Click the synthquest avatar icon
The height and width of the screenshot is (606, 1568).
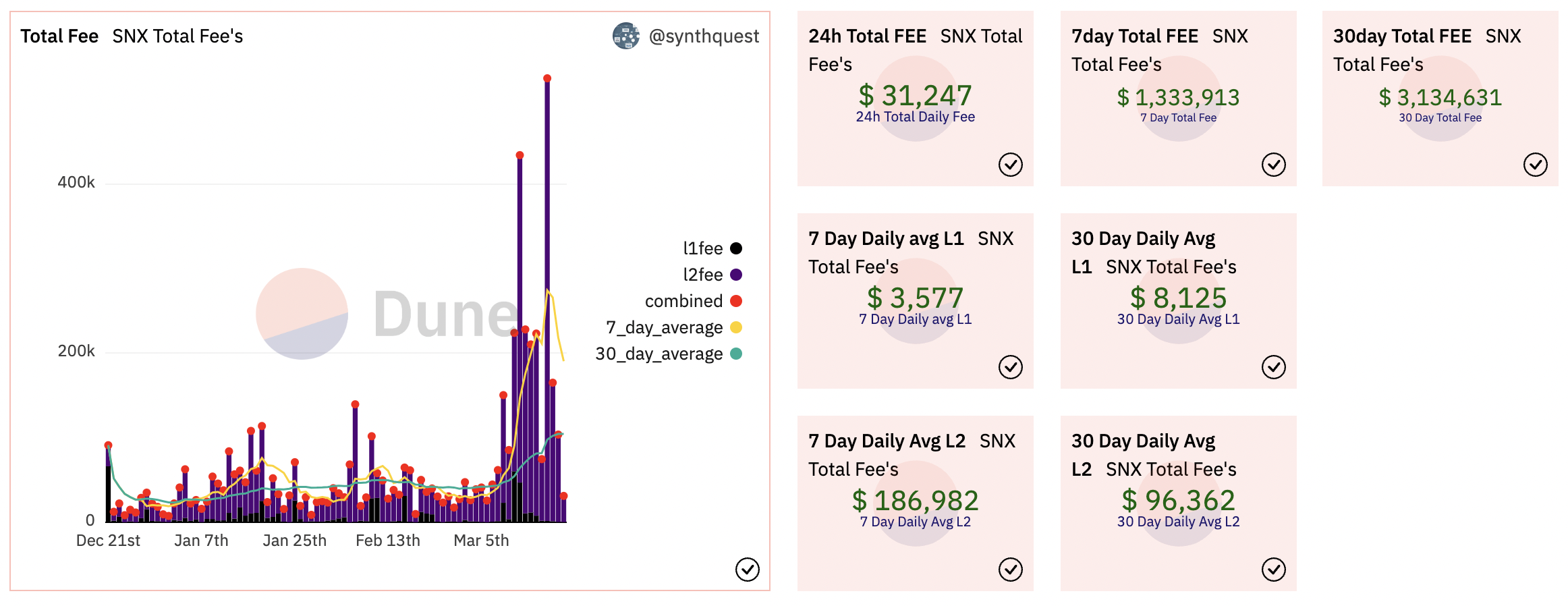(x=625, y=36)
